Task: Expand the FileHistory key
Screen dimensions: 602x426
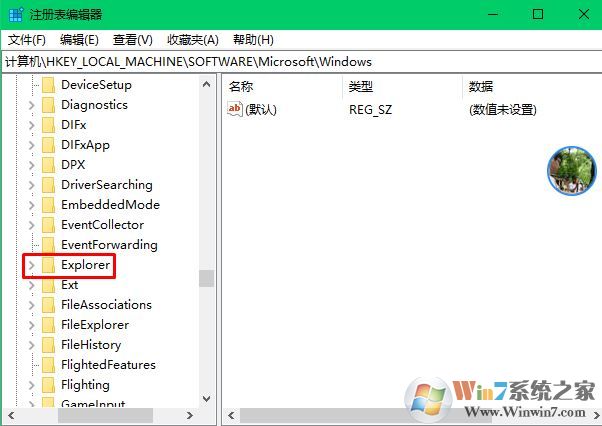Action: (32, 345)
